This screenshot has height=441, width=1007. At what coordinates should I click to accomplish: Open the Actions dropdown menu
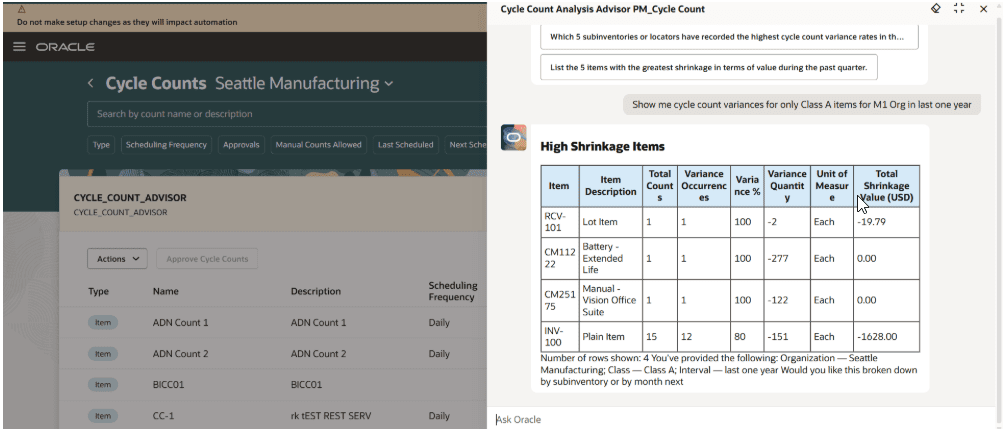click(117, 259)
